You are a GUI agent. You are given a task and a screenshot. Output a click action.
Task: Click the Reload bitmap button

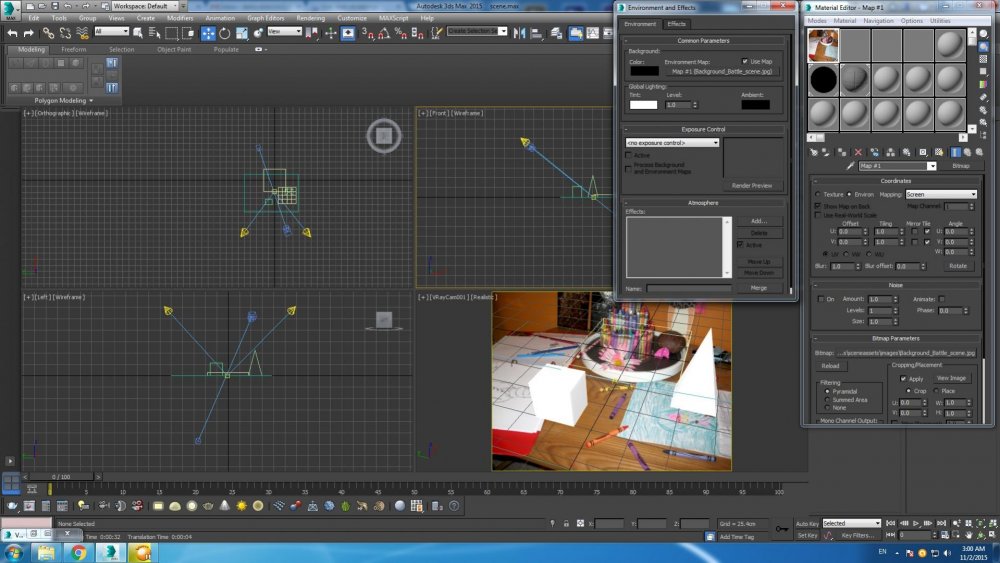830,366
